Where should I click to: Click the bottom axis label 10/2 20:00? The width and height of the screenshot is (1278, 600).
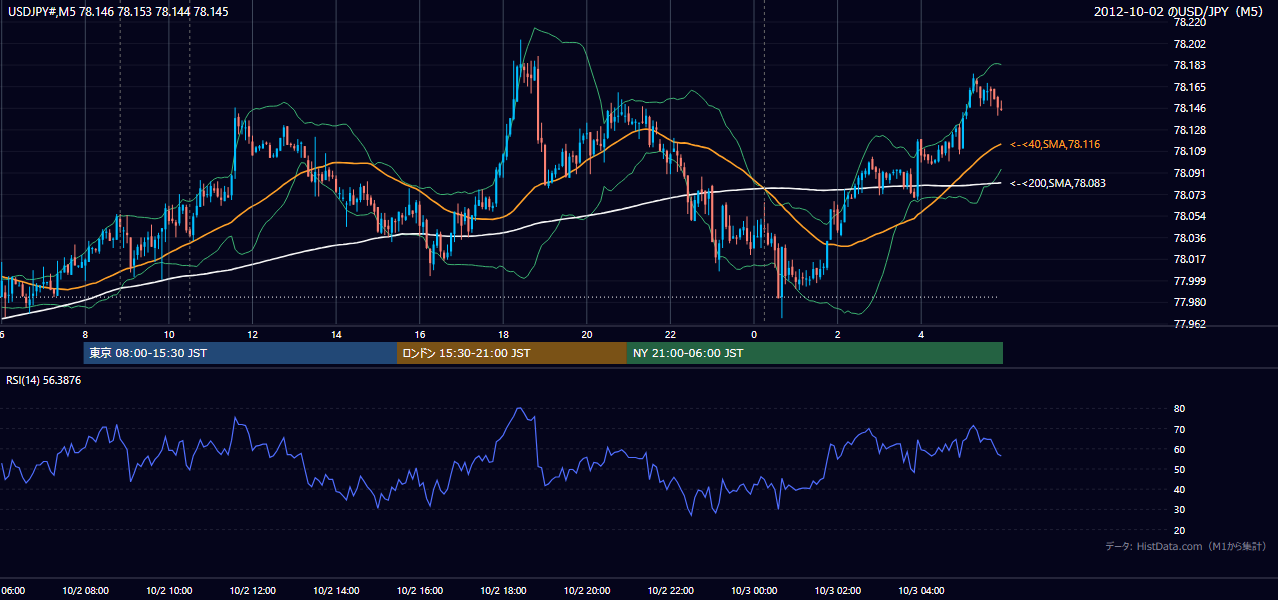click(587, 590)
